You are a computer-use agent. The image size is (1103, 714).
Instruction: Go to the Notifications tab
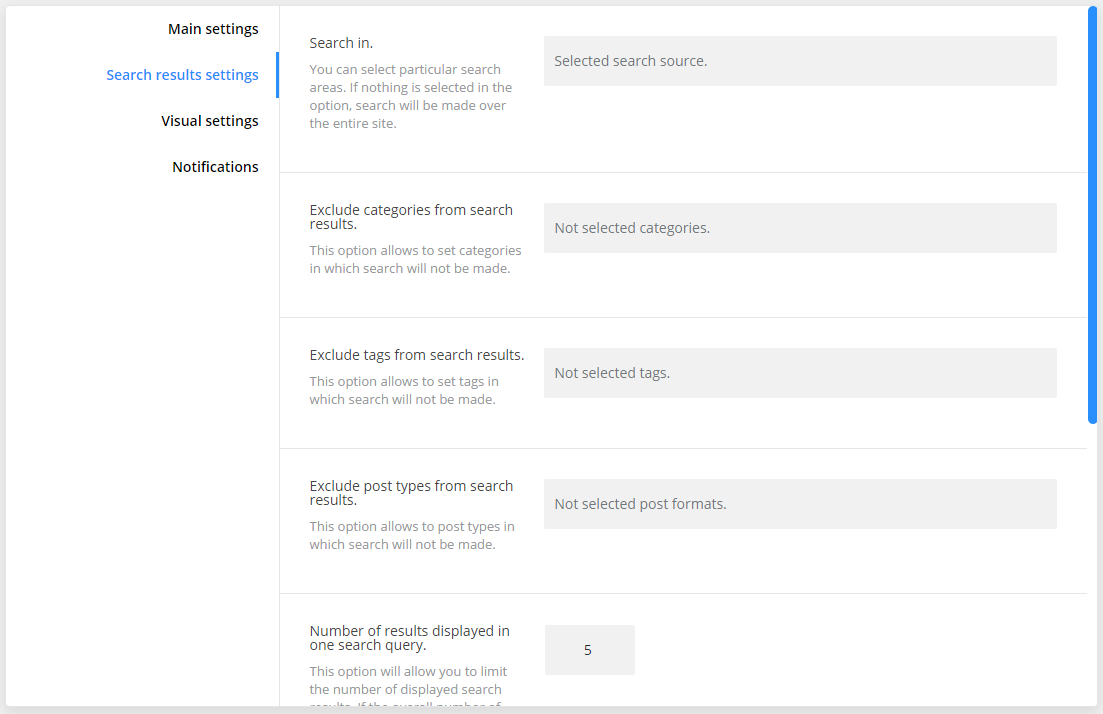point(215,167)
